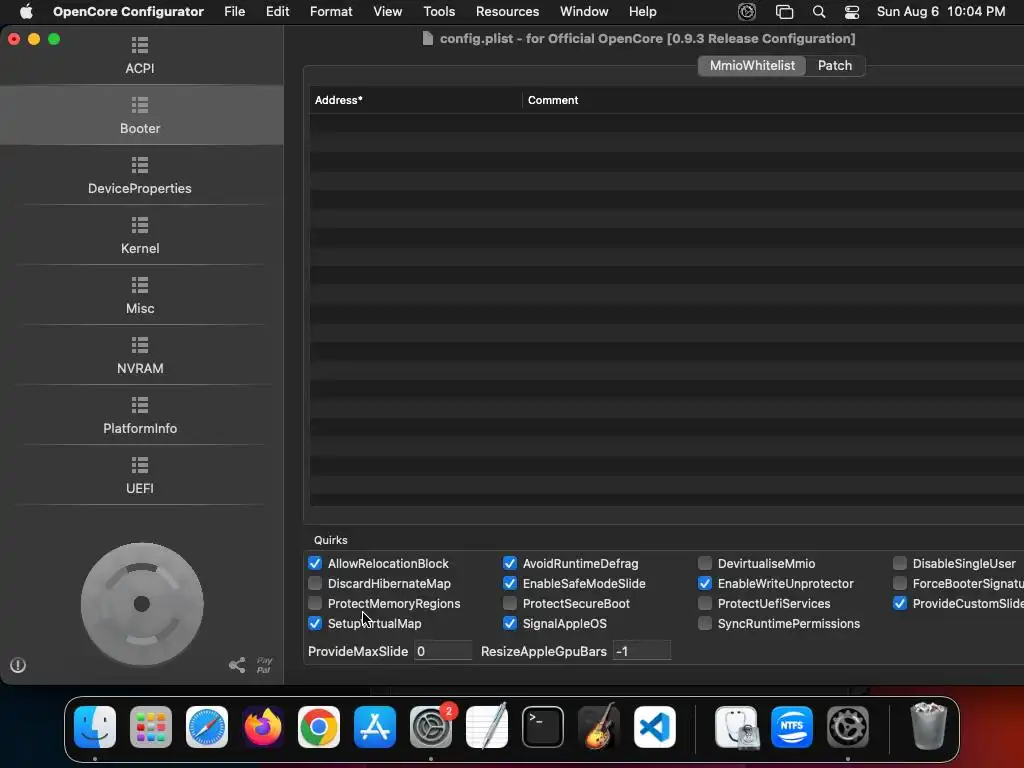Open the Trash in the Dock
Viewport: 1024px width, 768px height.
click(x=928, y=727)
